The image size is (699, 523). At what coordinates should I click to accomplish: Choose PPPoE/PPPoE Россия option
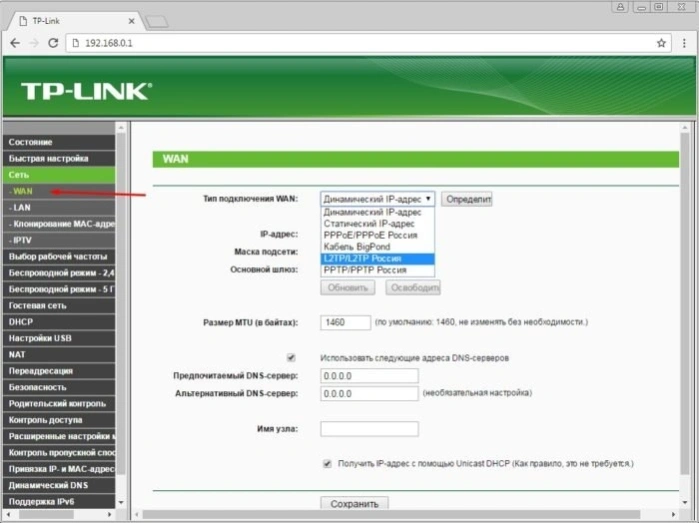coord(378,235)
